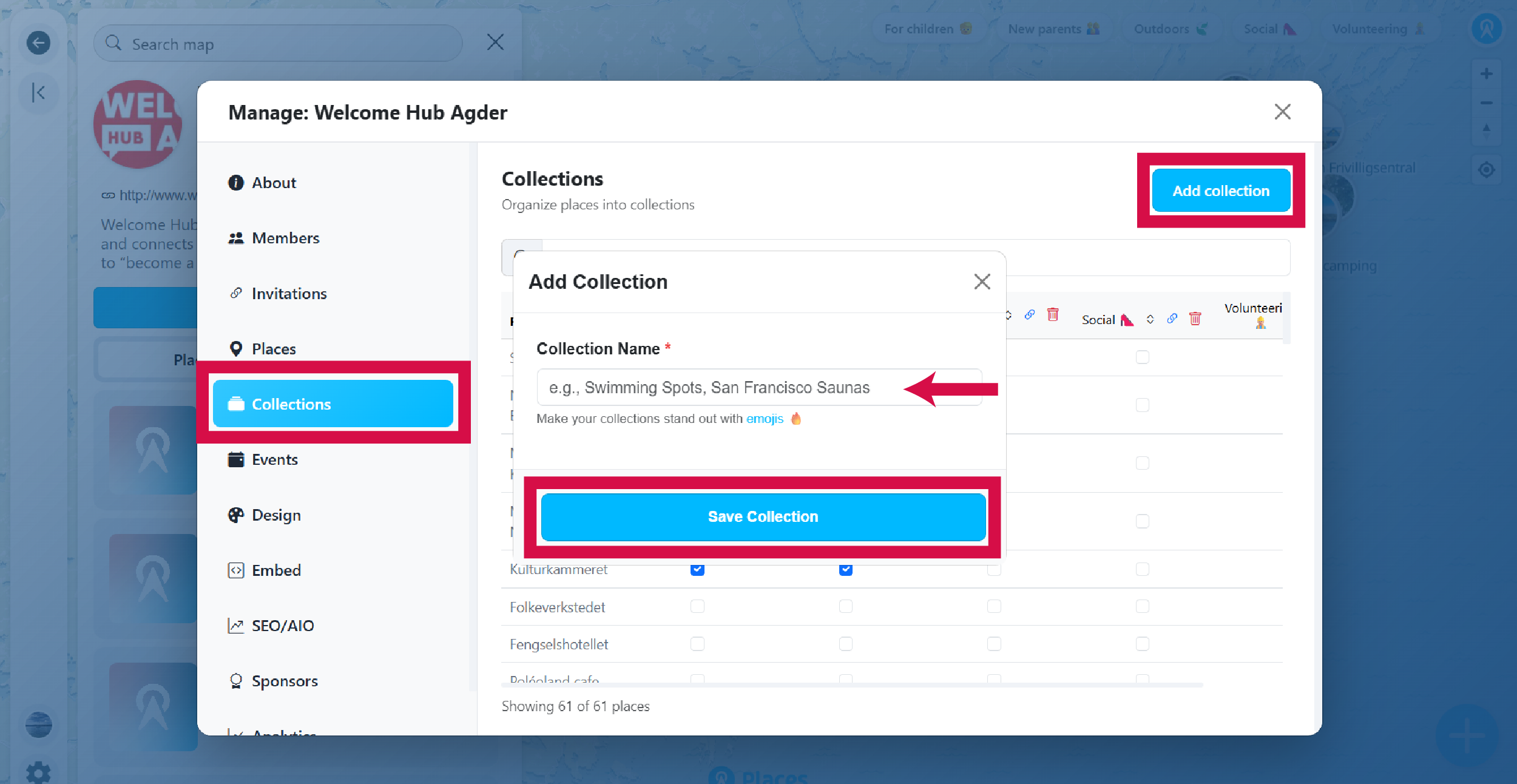Clear the map search with the X icon
The height and width of the screenshot is (784, 1517).
tap(496, 42)
